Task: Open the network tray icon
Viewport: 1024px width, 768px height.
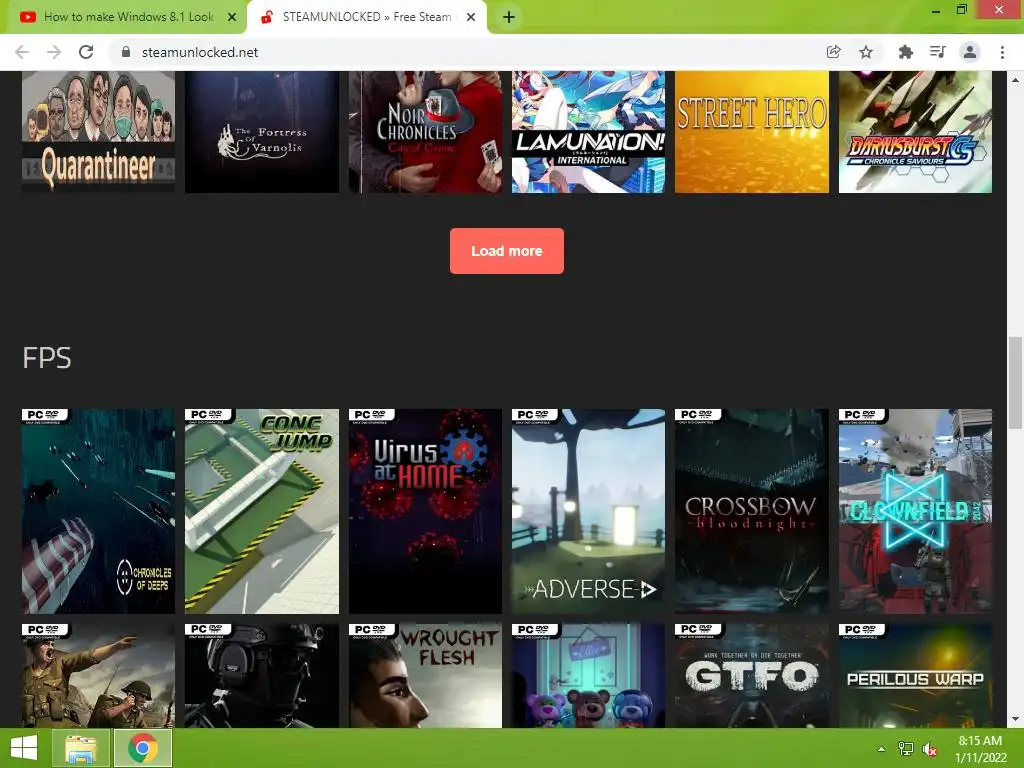Action: [x=906, y=749]
